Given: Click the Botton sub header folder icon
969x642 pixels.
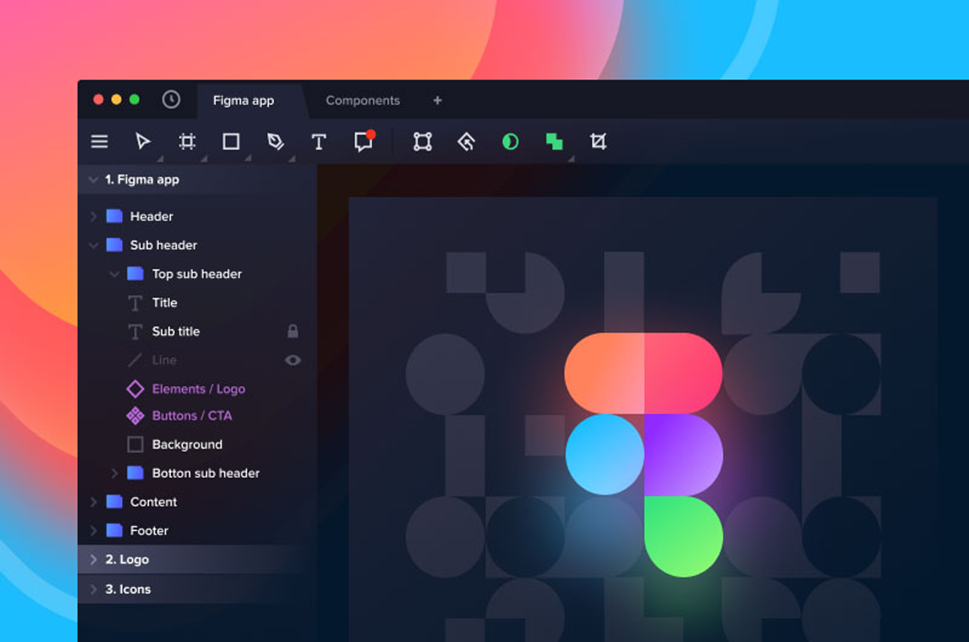Looking at the screenshot, I should point(135,473).
